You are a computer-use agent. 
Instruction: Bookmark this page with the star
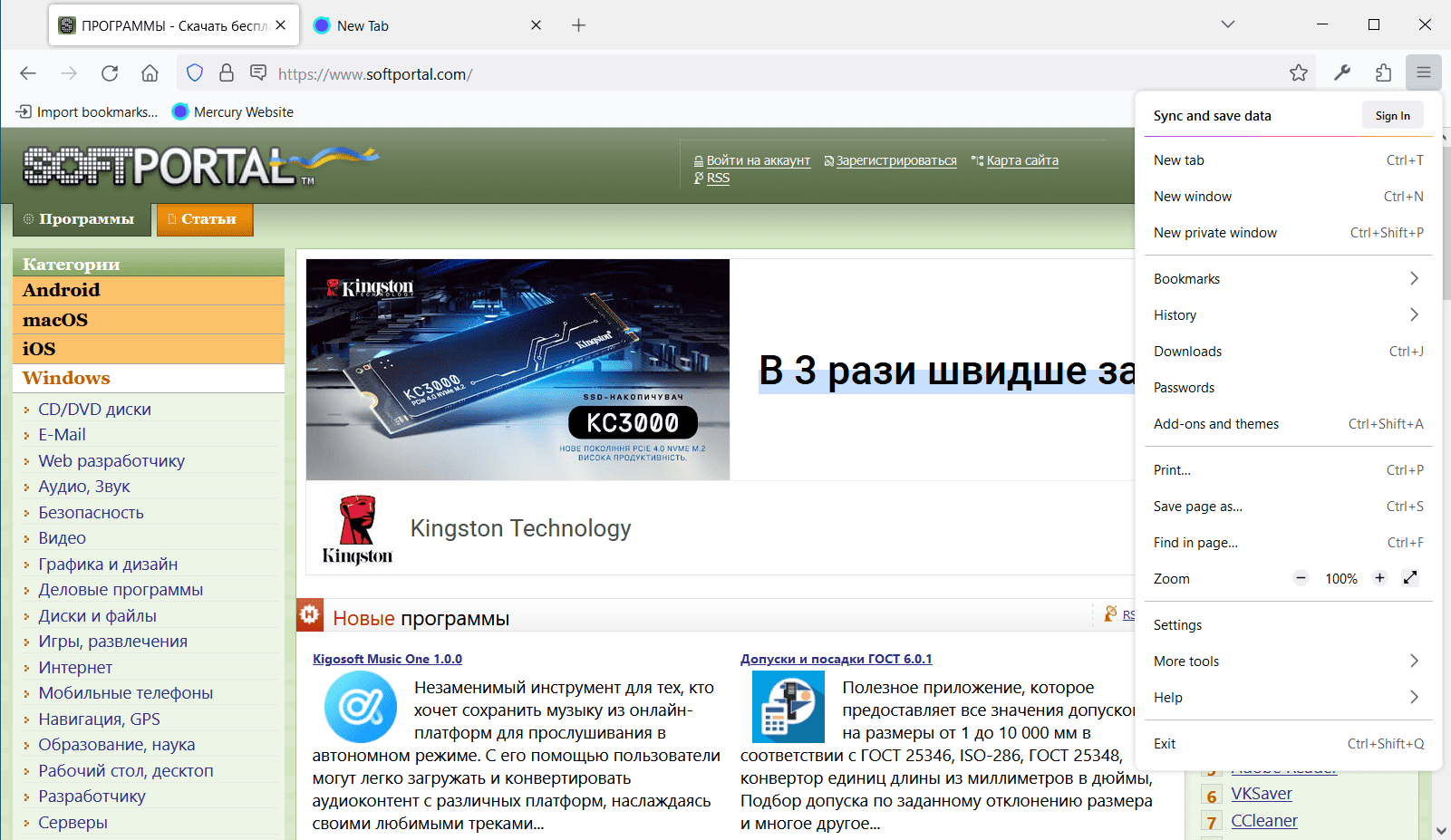1299,73
